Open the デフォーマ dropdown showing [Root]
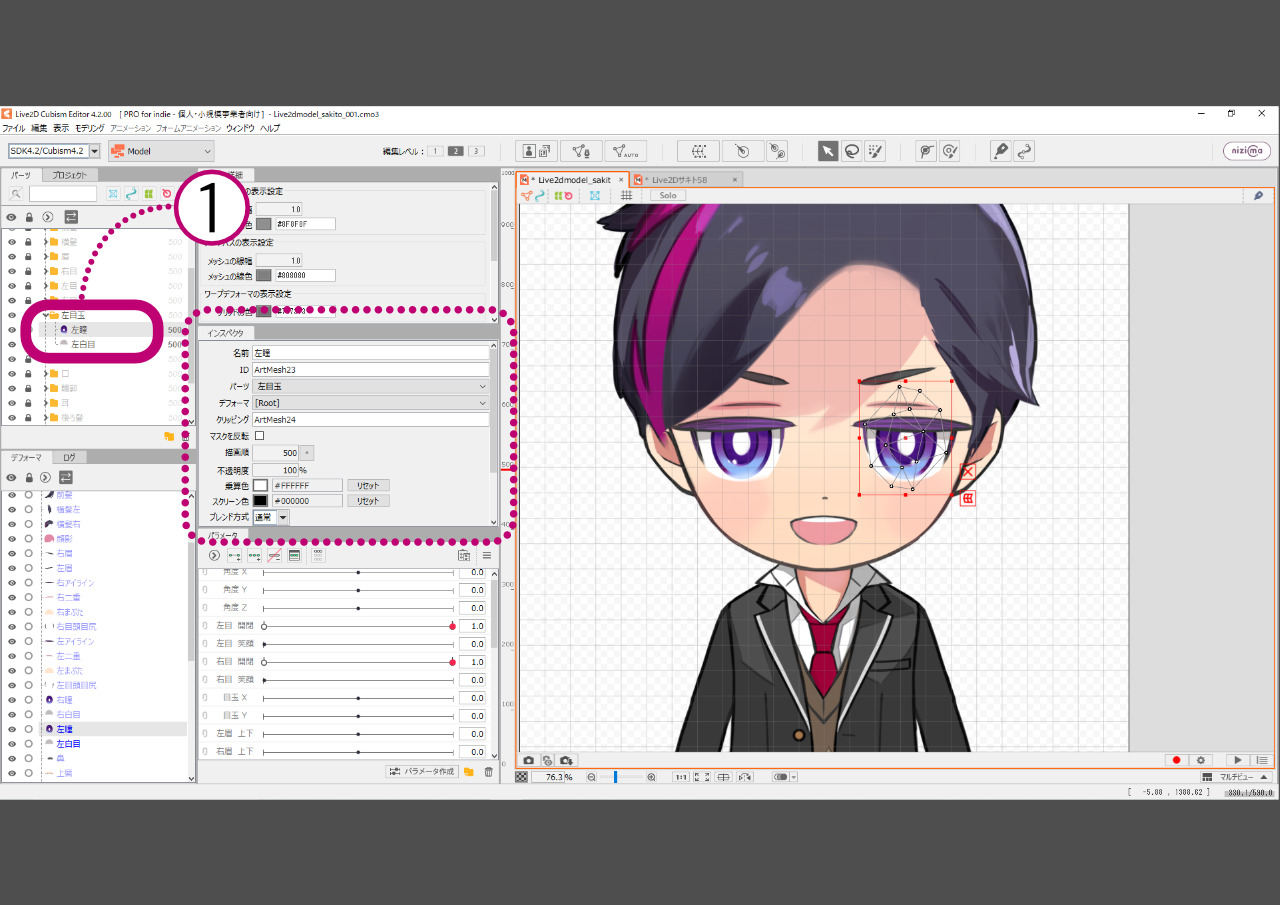Image resolution: width=1280 pixels, height=905 pixels. [371, 402]
